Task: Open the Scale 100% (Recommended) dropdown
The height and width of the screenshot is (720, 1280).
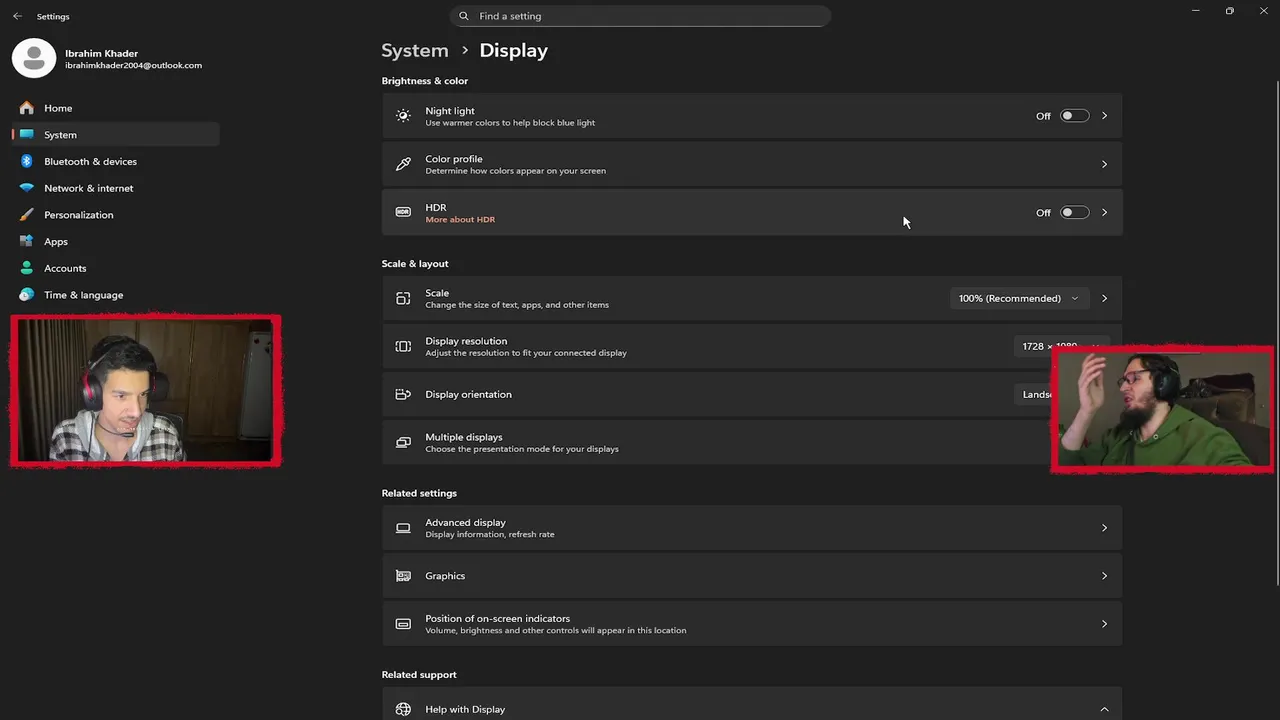Action: point(1018,298)
